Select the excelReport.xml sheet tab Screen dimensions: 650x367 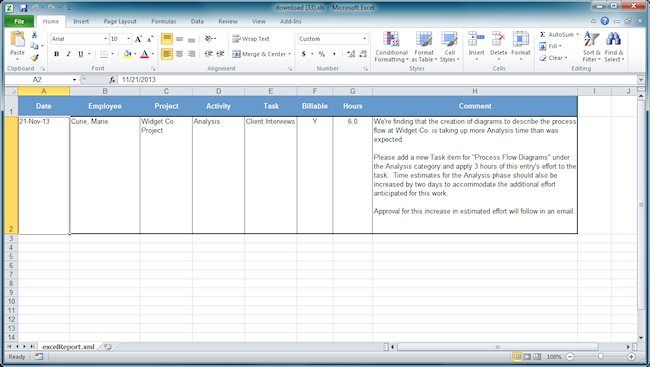coord(68,347)
